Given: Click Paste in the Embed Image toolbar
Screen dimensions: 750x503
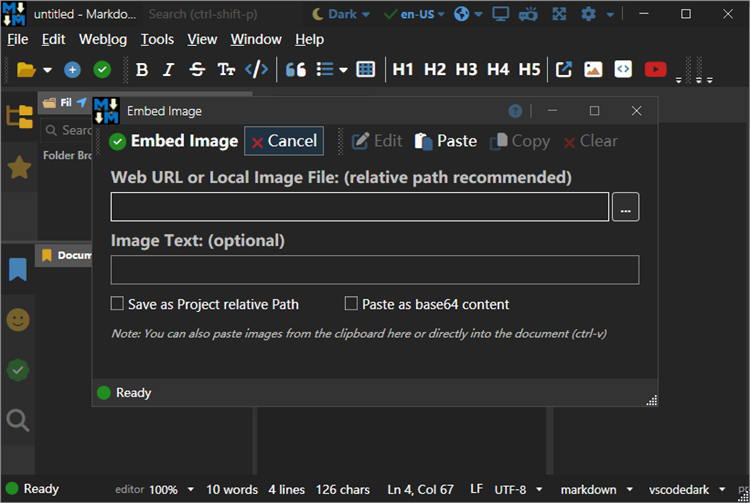Looking at the screenshot, I should click(445, 141).
